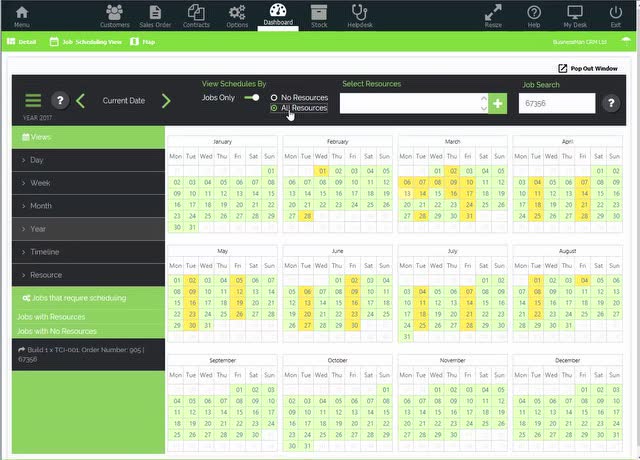Click the Current Date button
Viewport: 640px width, 460px height.
[x=124, y=101]
